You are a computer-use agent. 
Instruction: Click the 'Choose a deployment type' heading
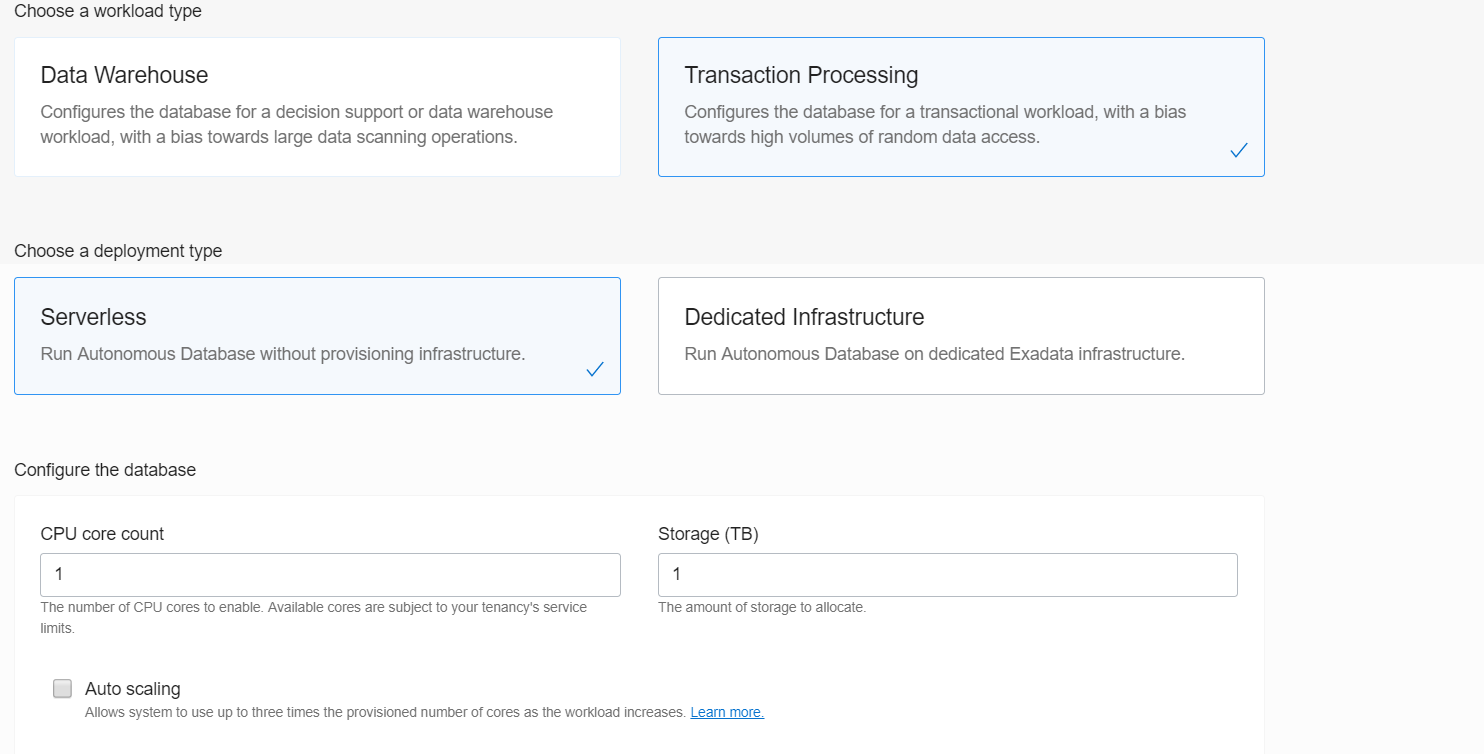coord(118,251)
